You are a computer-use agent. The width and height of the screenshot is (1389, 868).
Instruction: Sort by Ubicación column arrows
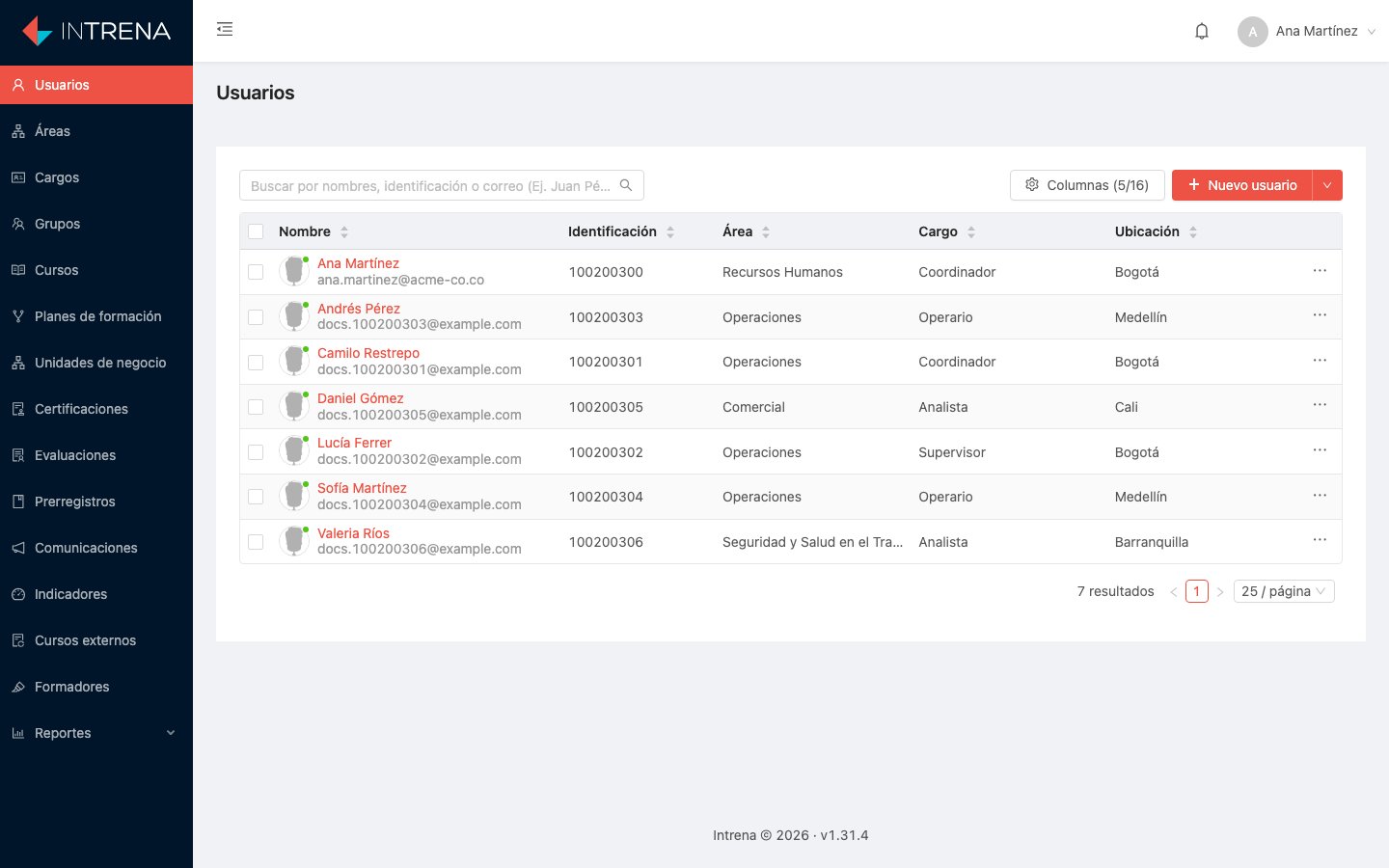coord(1193,231)
